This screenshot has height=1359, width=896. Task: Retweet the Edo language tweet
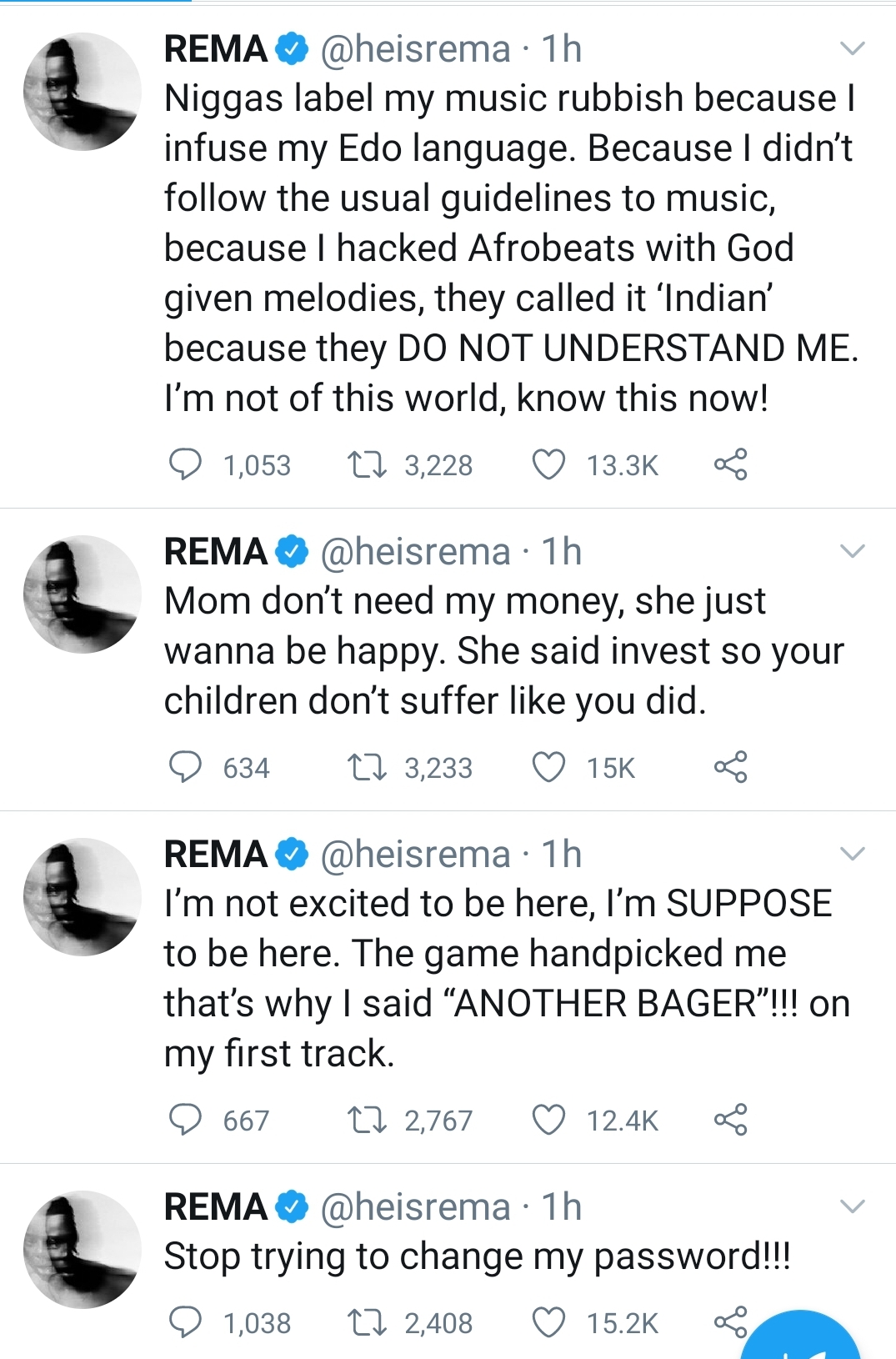(x=367, y=464)
